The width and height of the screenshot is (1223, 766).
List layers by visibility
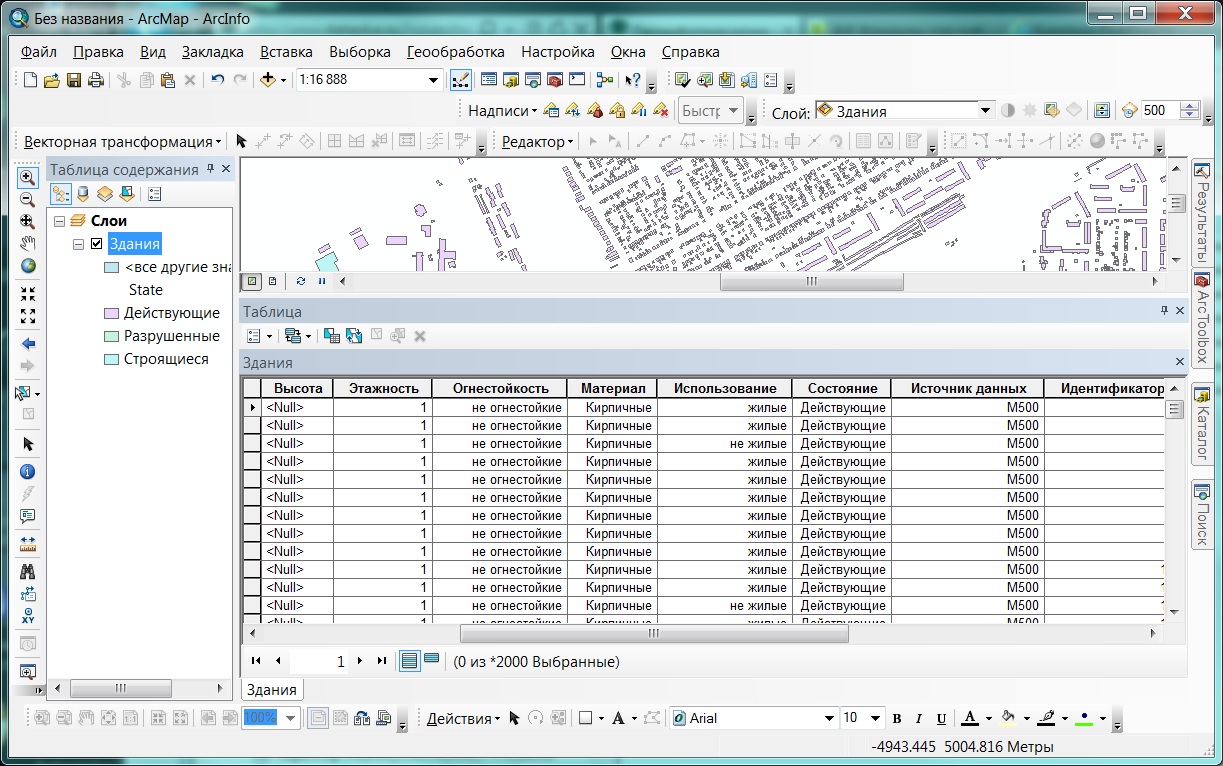104,194
